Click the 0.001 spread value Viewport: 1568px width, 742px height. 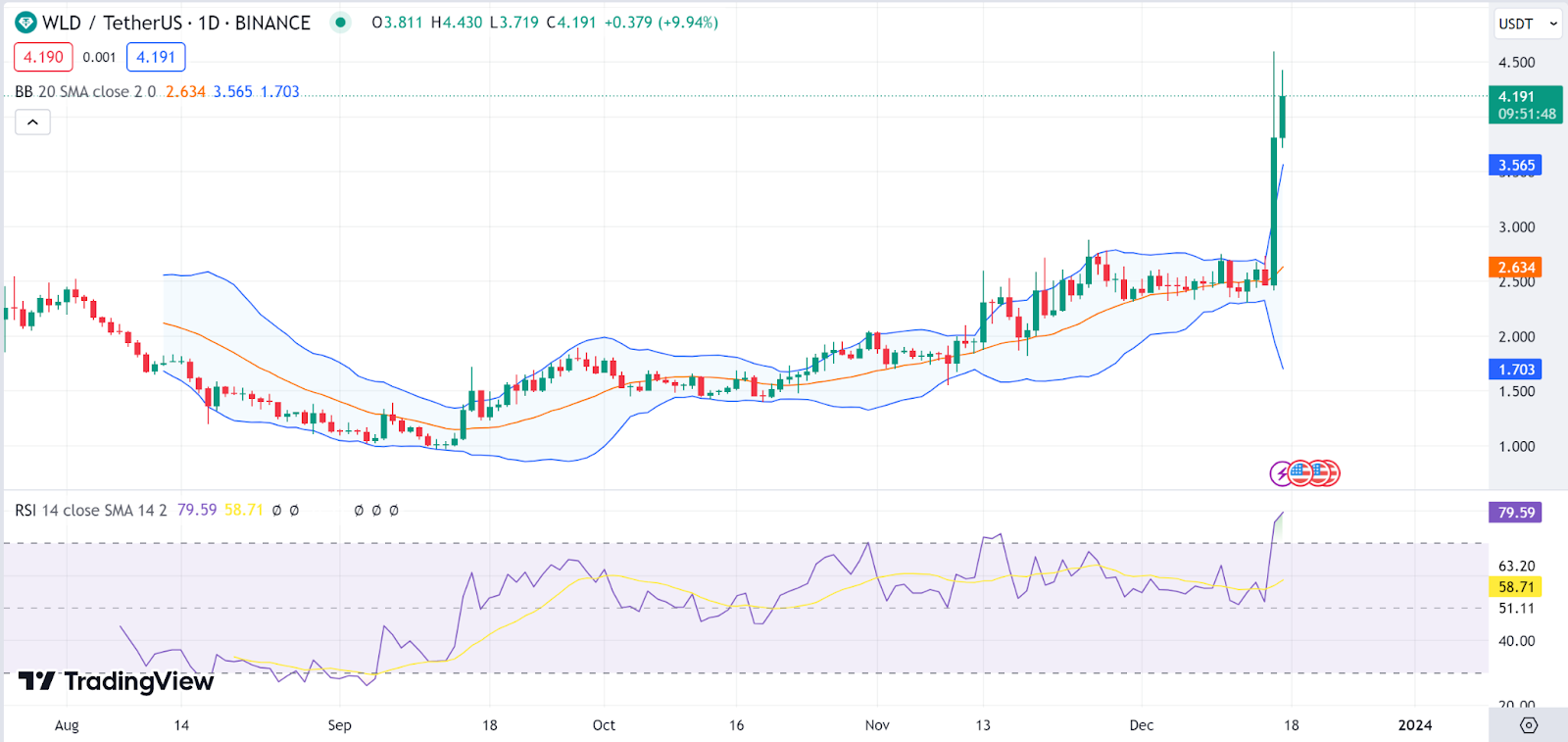99,57
